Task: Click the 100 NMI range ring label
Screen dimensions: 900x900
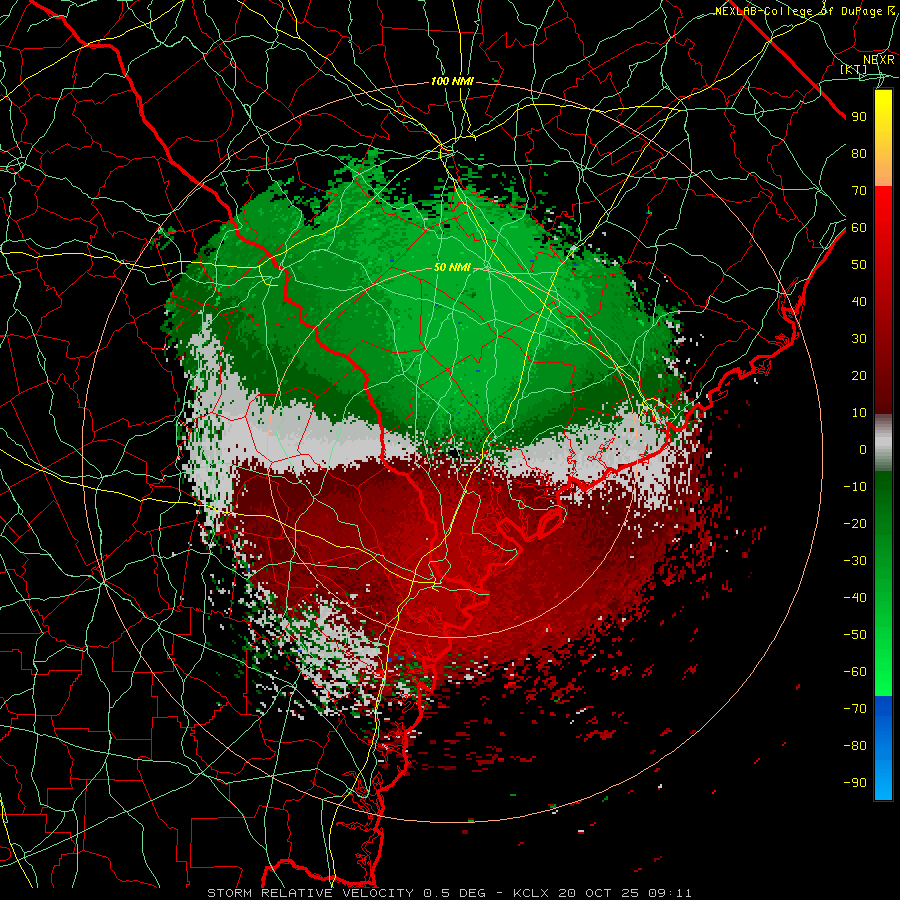Action: tap(452, 82)
